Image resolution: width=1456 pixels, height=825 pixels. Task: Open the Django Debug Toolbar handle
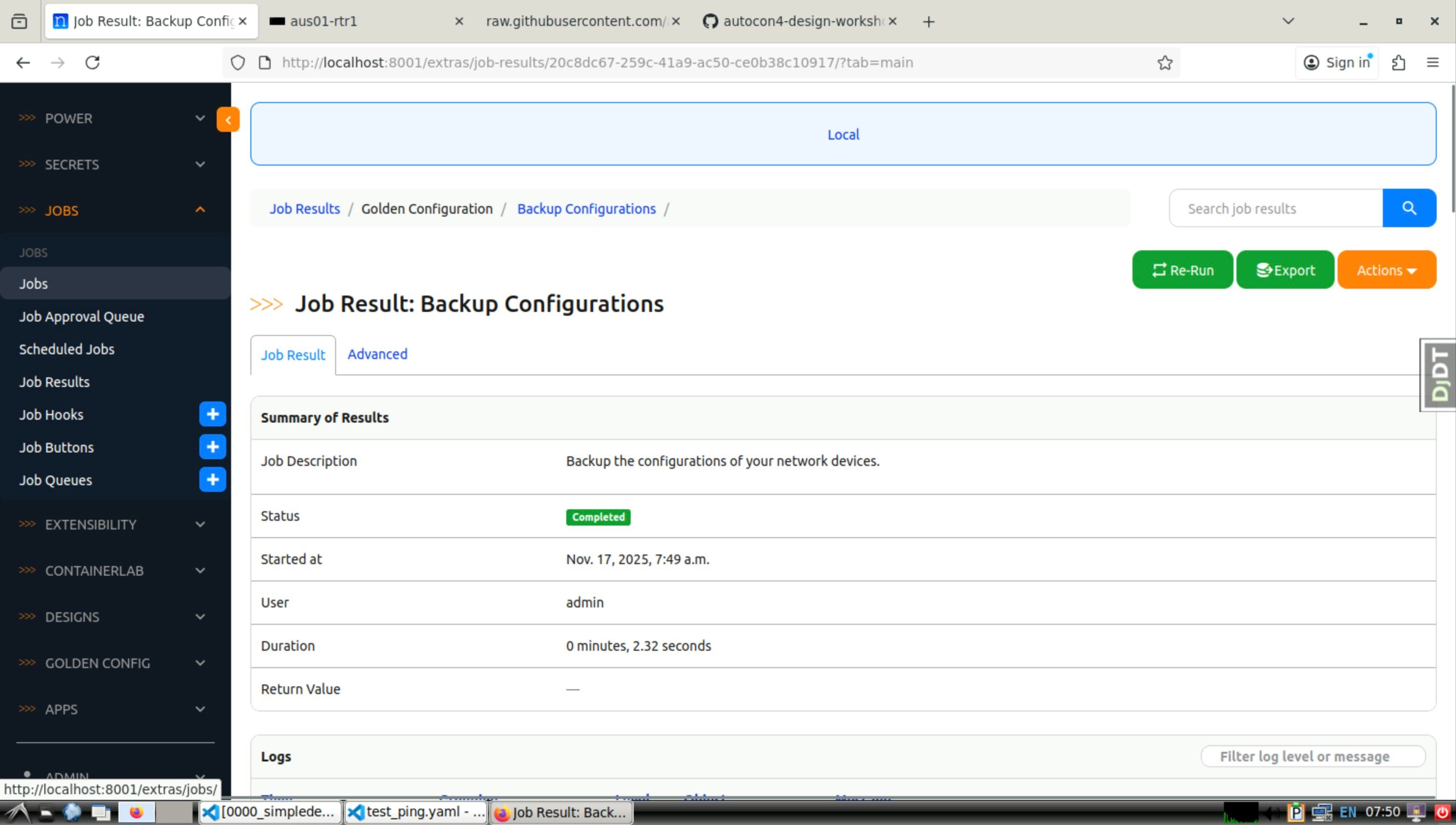tap(1439, 375)
